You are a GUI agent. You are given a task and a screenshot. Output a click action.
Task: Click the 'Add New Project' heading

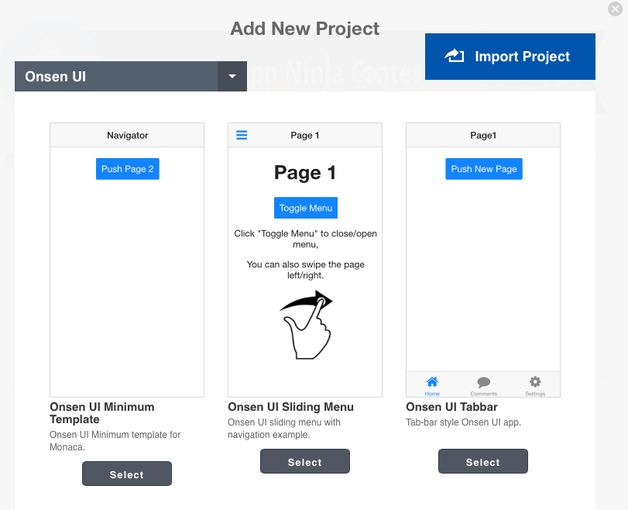(305, 29)
